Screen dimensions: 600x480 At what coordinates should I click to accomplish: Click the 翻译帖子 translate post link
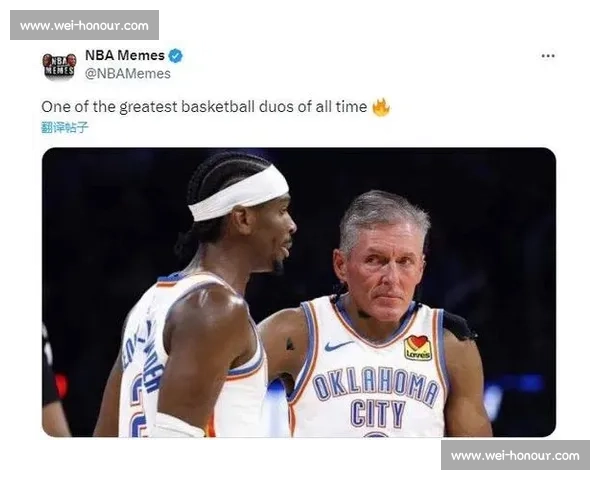(64, 127)
